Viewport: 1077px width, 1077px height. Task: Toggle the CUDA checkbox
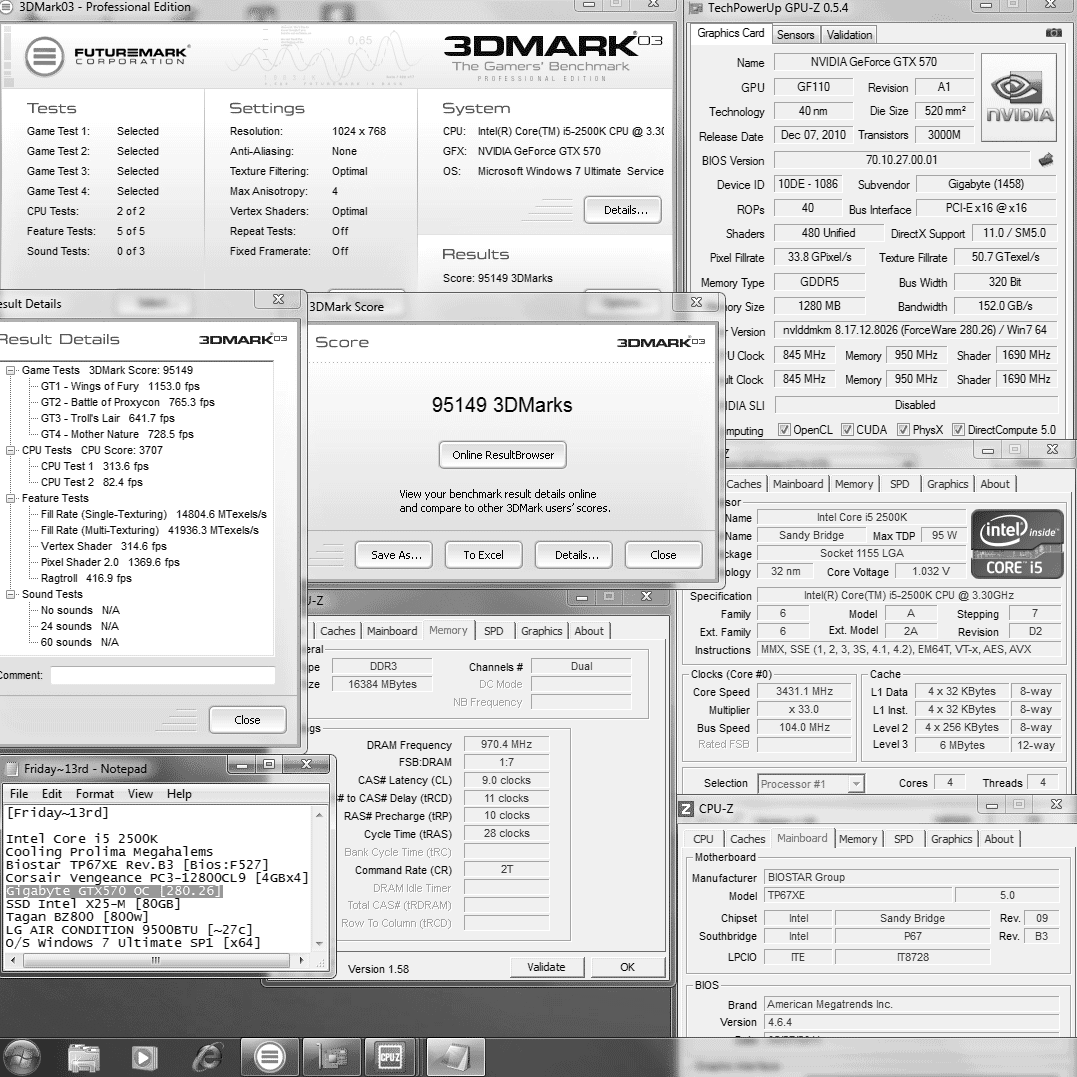(x=847, y=429)
